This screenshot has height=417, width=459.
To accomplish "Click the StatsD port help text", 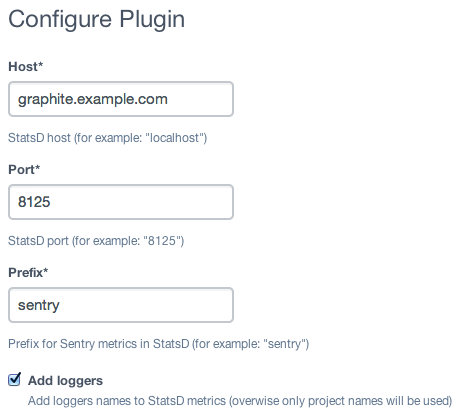I will coord(96,241).
